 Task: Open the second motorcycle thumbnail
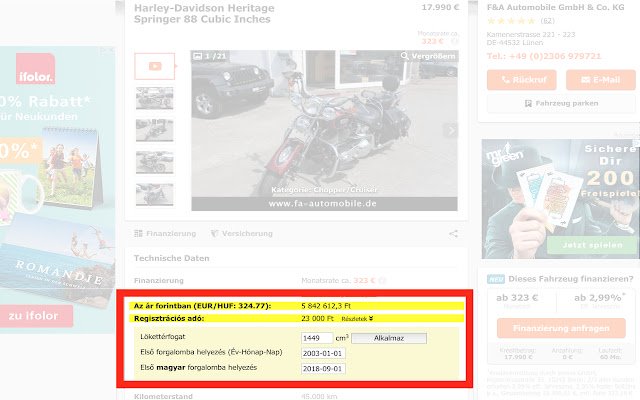point(154,98)
